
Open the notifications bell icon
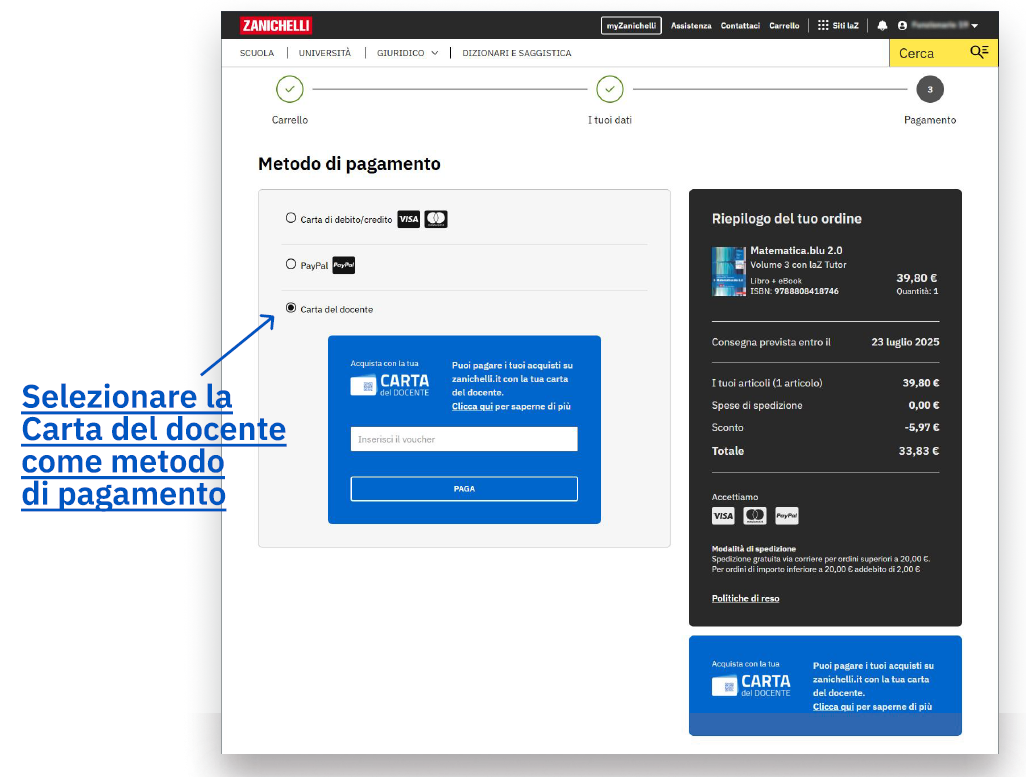882,26
